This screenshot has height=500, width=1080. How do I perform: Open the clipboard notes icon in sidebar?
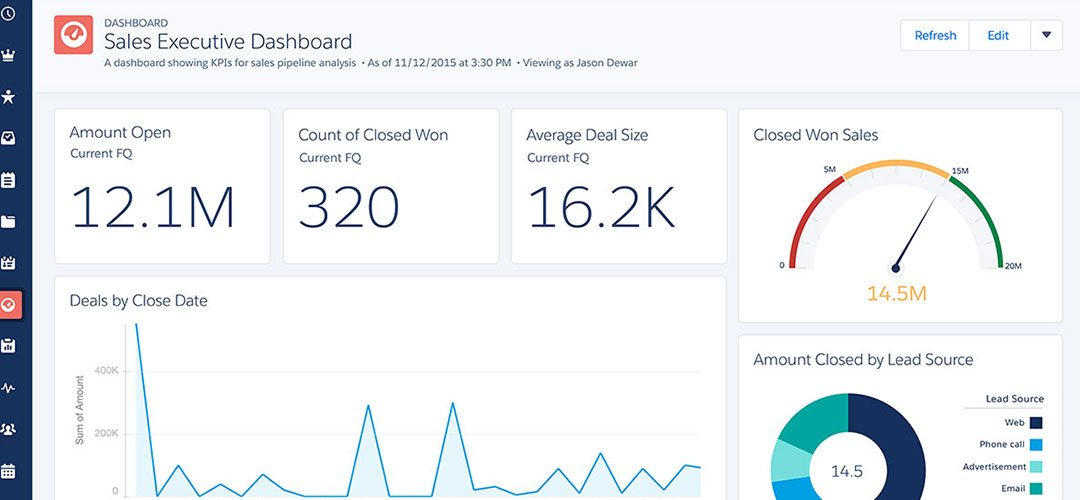[8, 180]
